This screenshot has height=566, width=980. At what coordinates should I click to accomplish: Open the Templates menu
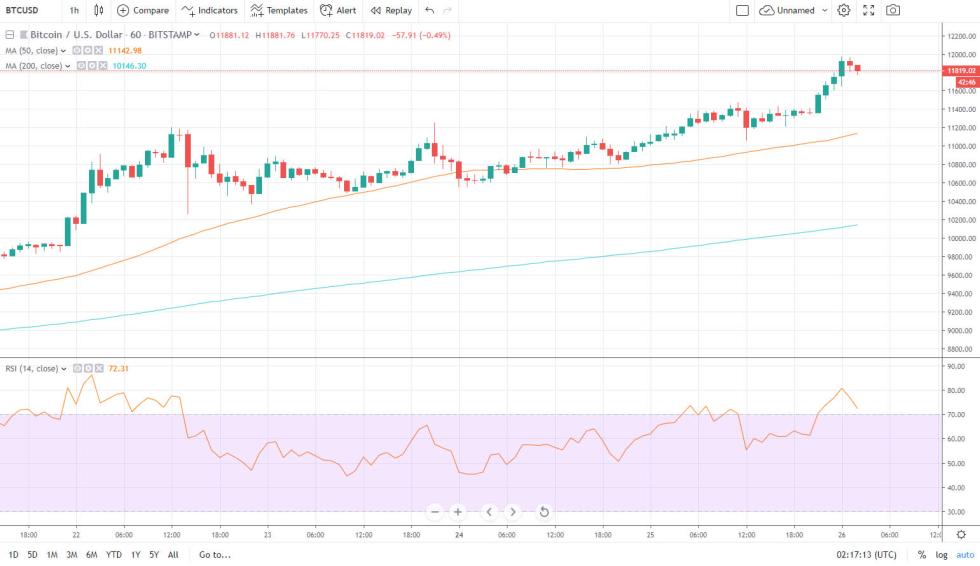coord(279,10)
